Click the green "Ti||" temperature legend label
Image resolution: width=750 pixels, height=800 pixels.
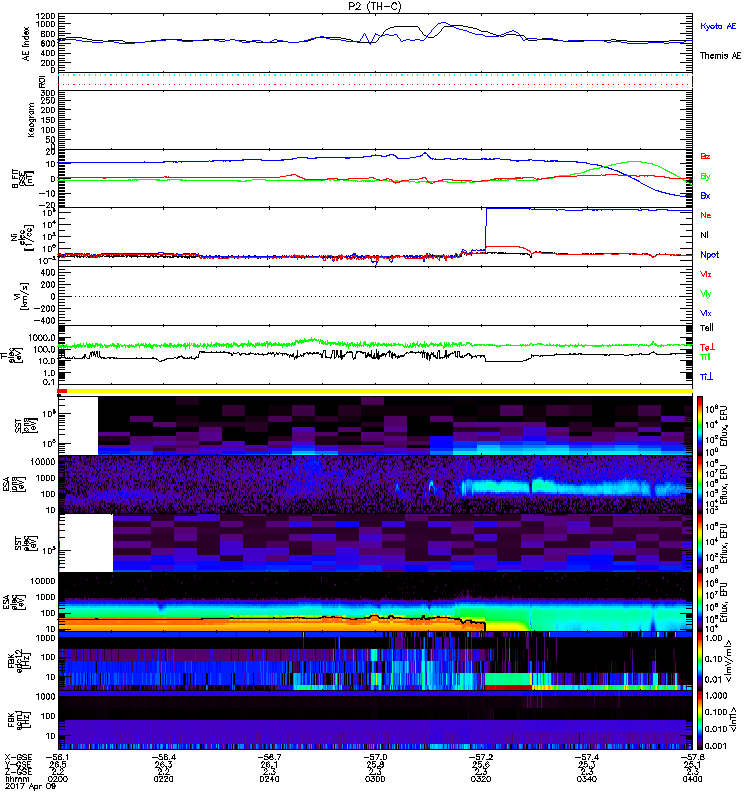[705, 357]
